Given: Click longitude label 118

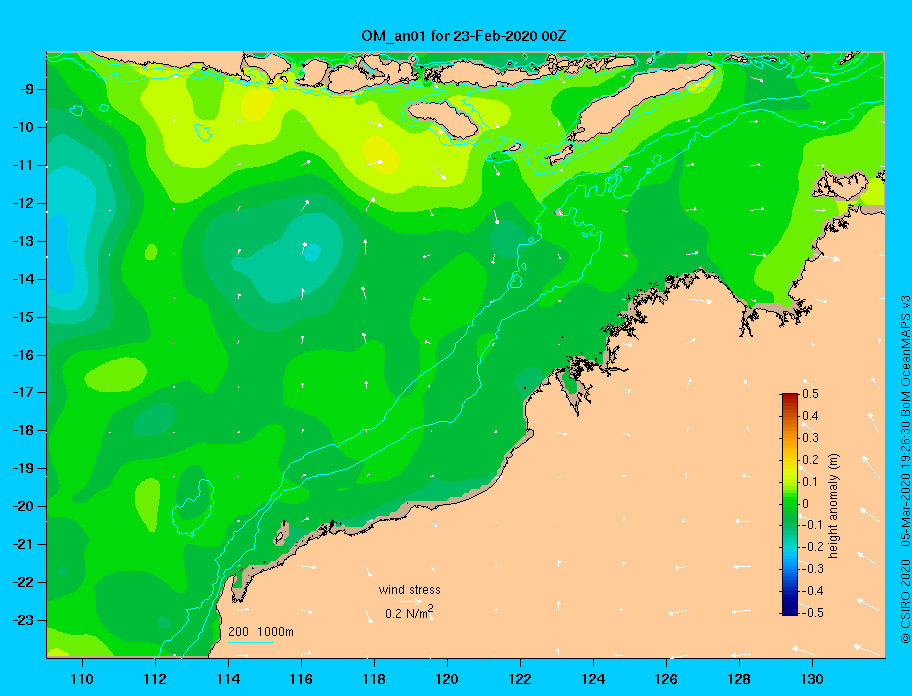Looking at the screenshot, I should (x=374, y=679).
